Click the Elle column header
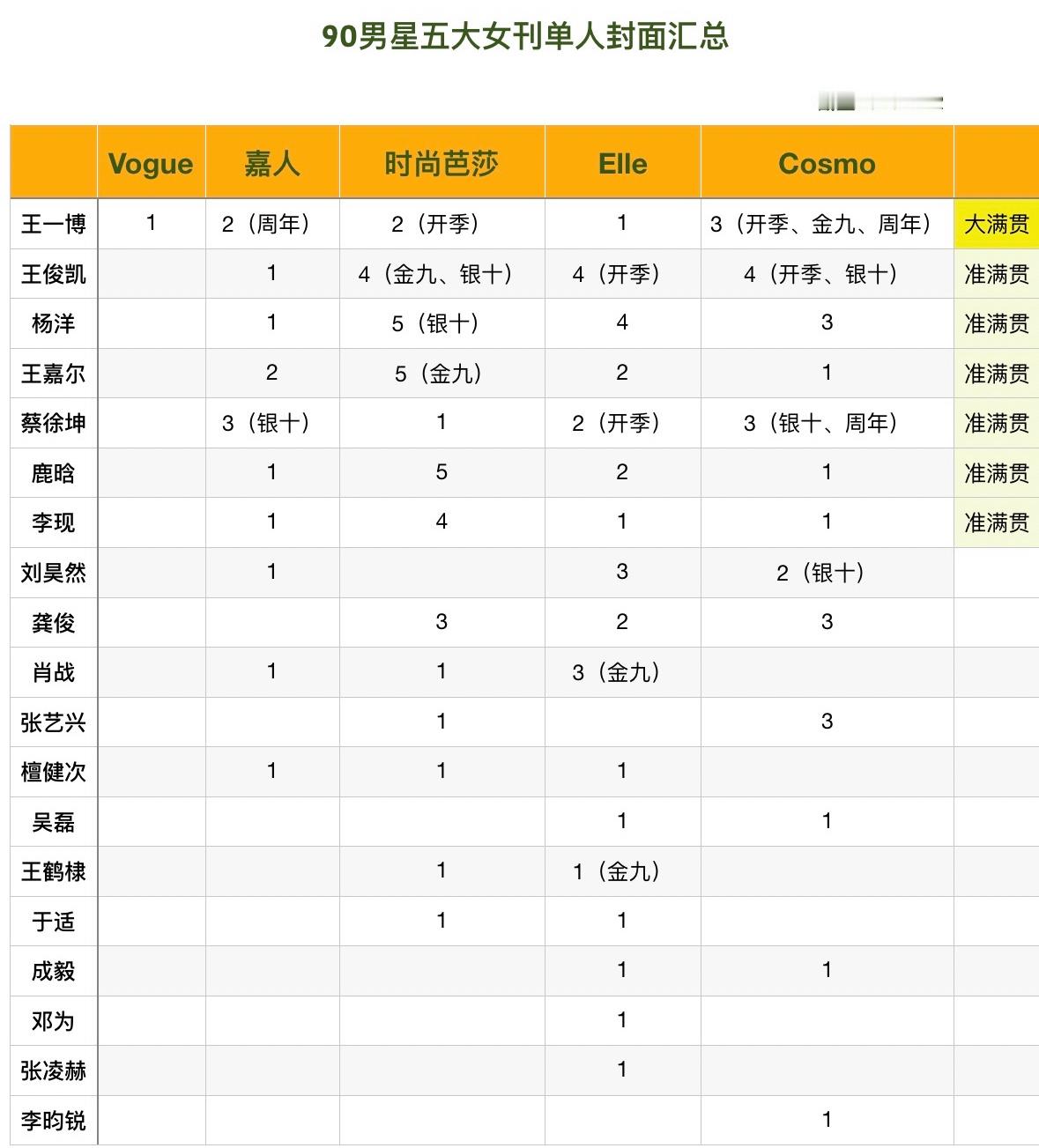 pos(621,163)
